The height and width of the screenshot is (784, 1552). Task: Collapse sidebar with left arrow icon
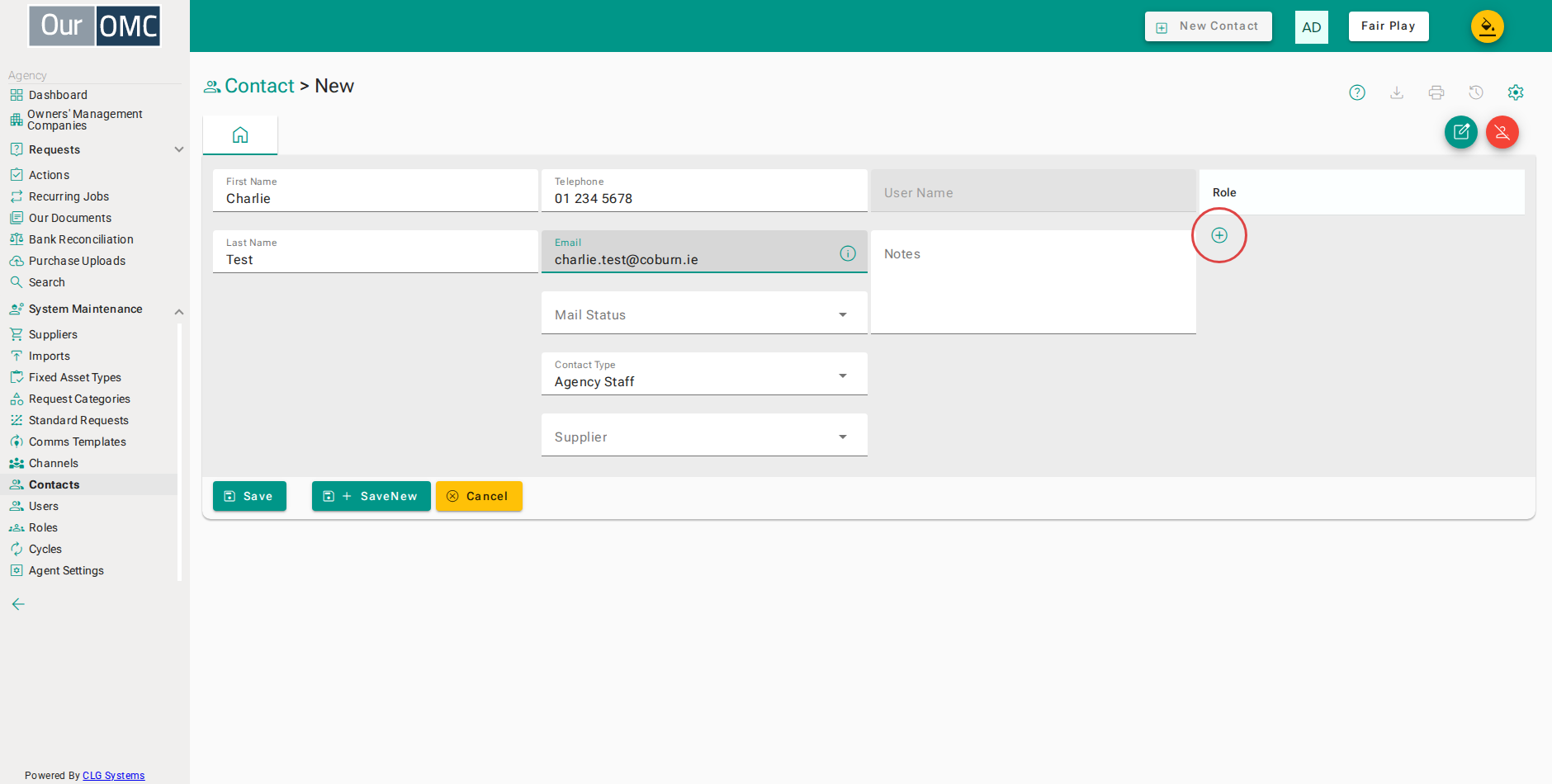click(18, 604)
